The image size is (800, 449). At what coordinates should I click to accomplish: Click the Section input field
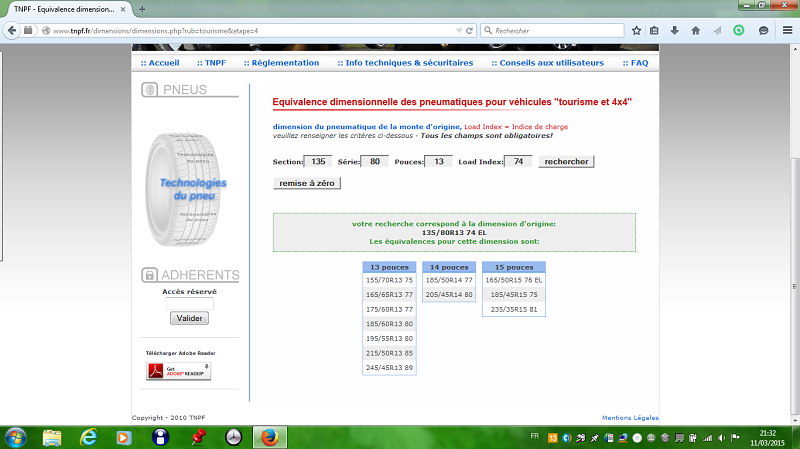(319, 161)
